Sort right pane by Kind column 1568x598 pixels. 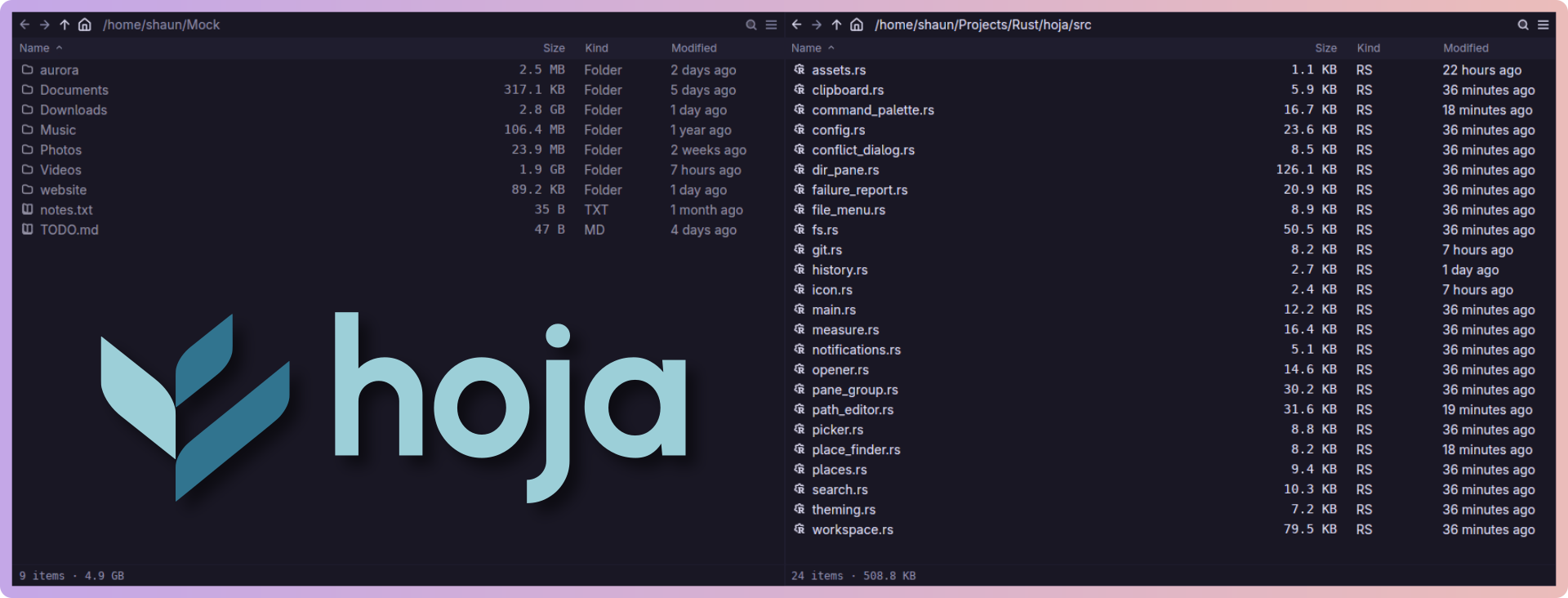[x=1369, y=48]
